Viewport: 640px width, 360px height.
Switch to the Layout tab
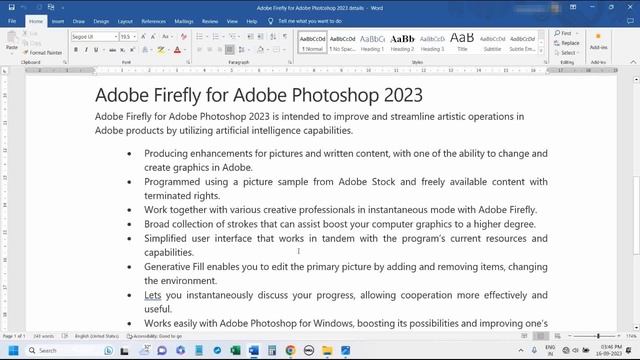point(125,21)
